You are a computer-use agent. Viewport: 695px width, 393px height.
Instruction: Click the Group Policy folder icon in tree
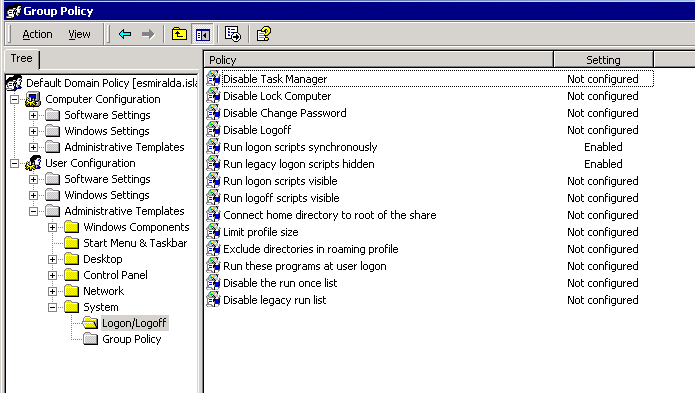90,339
